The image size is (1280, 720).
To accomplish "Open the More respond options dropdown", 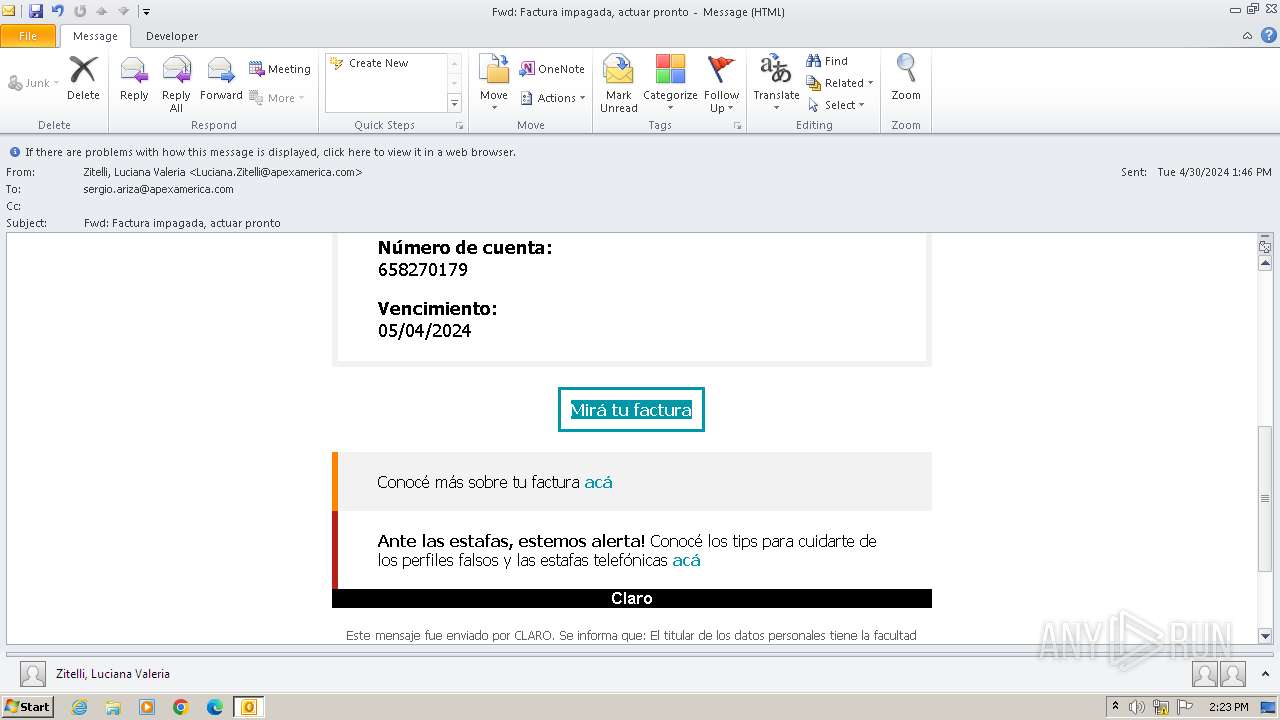I will [277, 98].
